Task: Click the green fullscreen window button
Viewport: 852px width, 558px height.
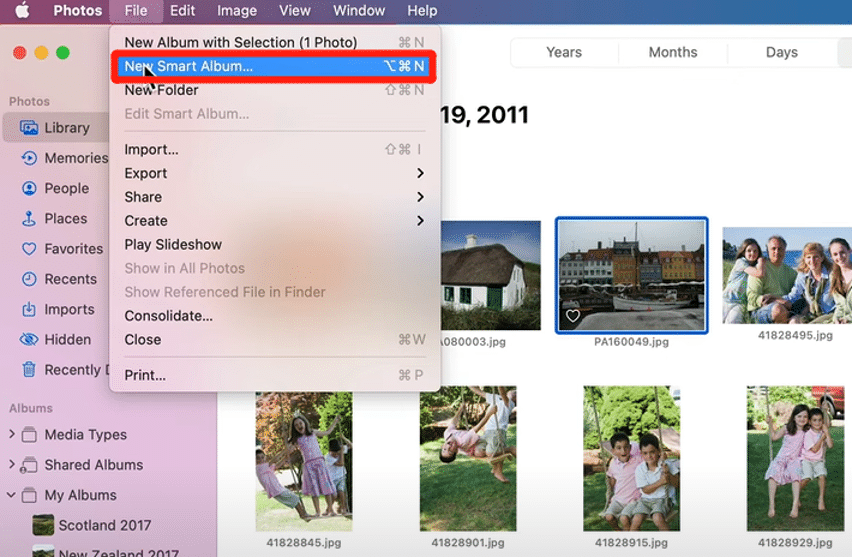Action: pyautogui.click(x=63, y=53)
